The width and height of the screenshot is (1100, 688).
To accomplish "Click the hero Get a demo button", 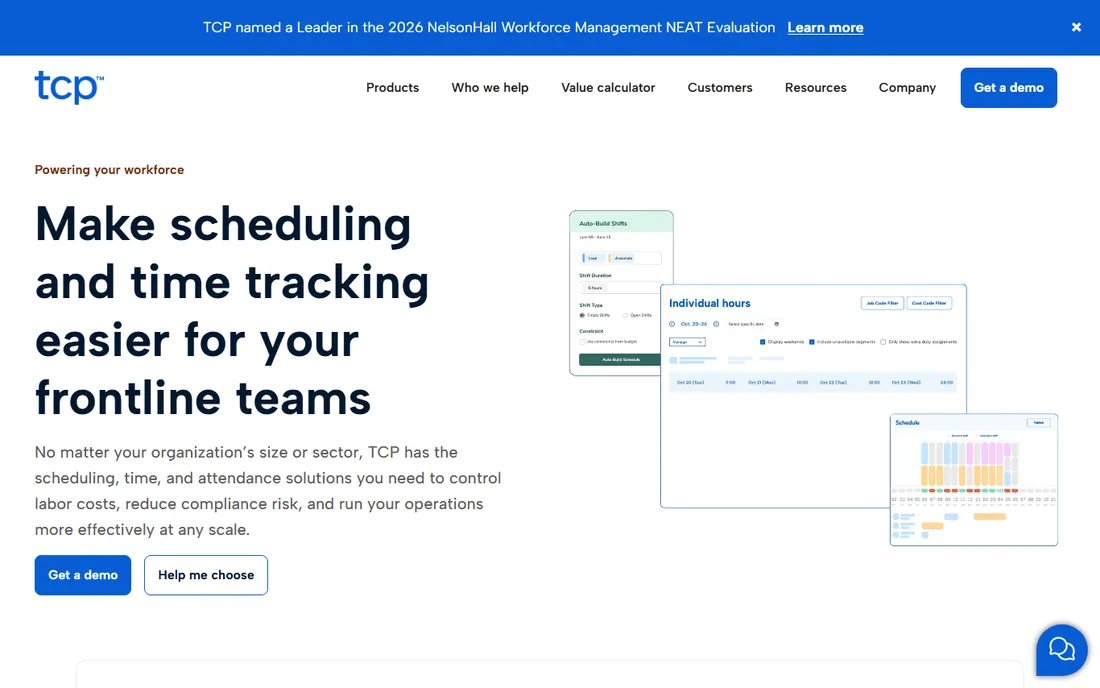I will pos(83,575).
